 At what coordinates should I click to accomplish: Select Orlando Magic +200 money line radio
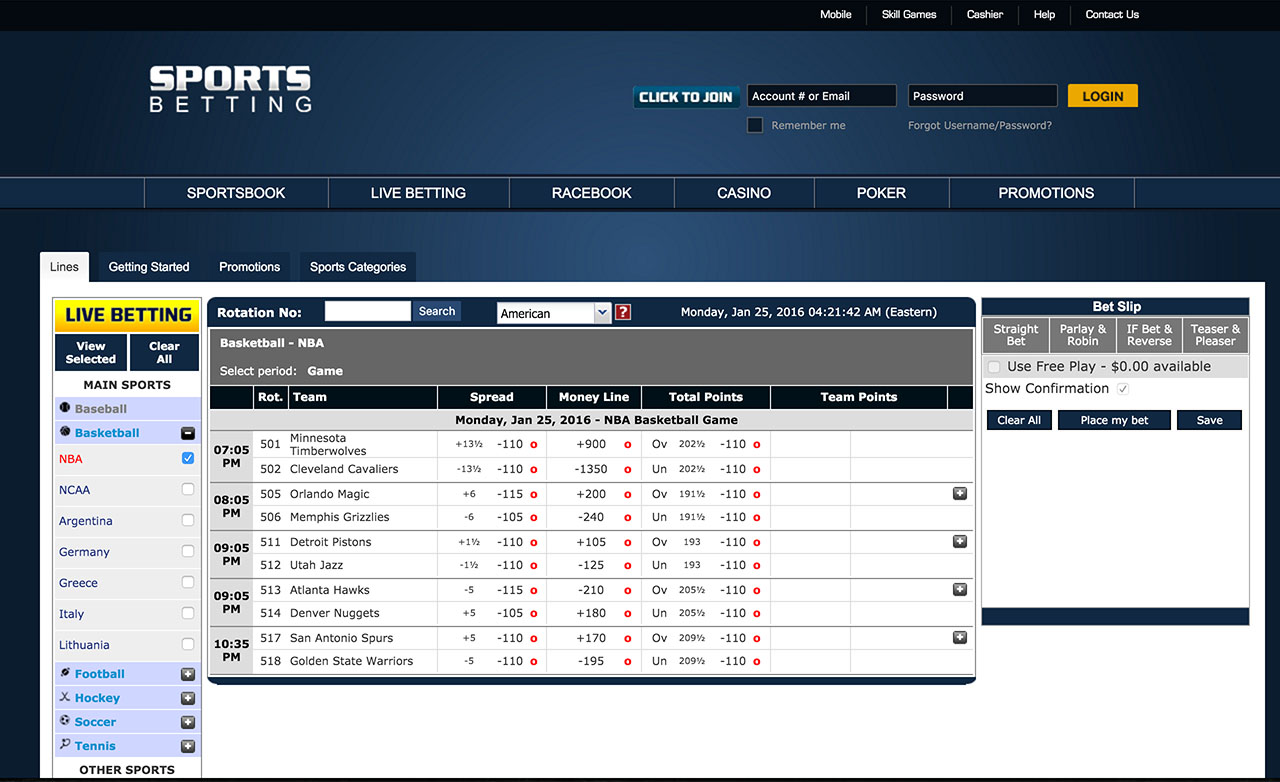(x=628, y=495)
